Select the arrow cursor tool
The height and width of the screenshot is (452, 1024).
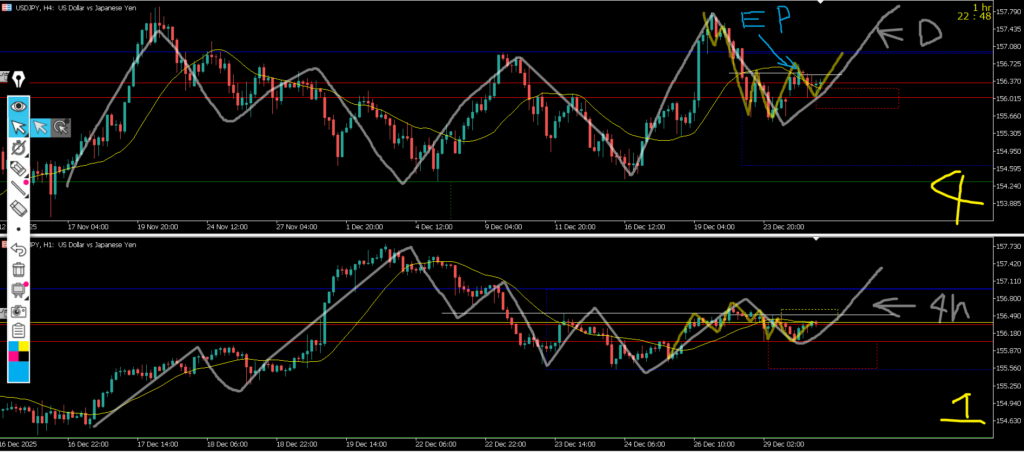tap(18, 127)
